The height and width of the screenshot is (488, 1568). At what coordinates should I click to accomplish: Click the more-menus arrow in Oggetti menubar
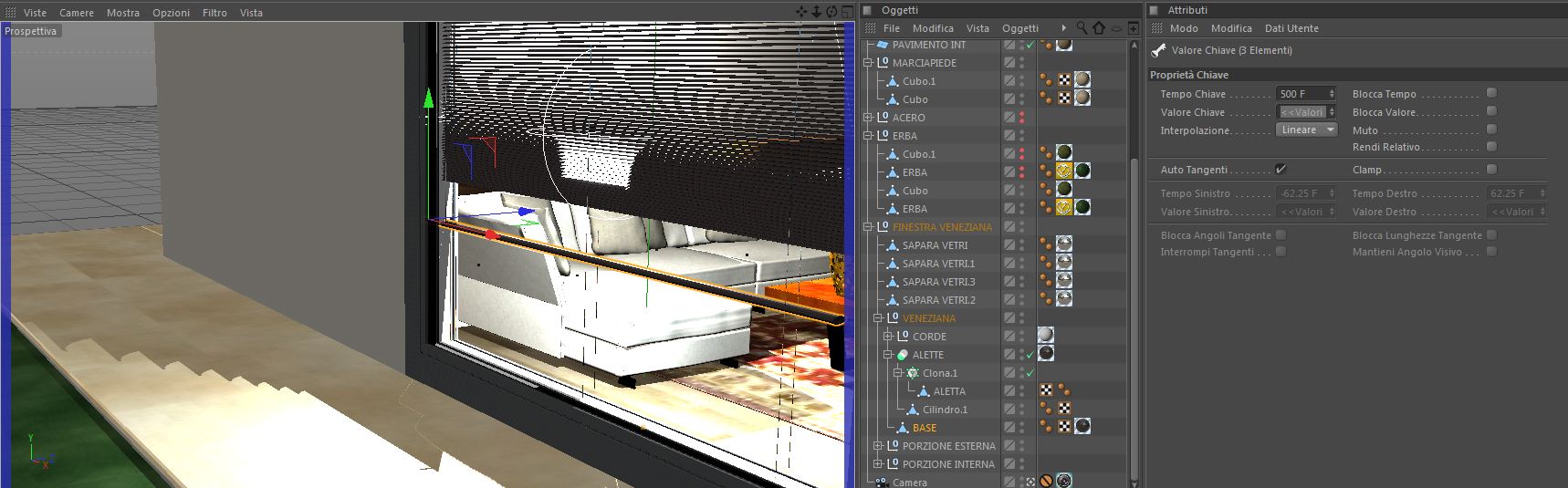(1063, 28)
